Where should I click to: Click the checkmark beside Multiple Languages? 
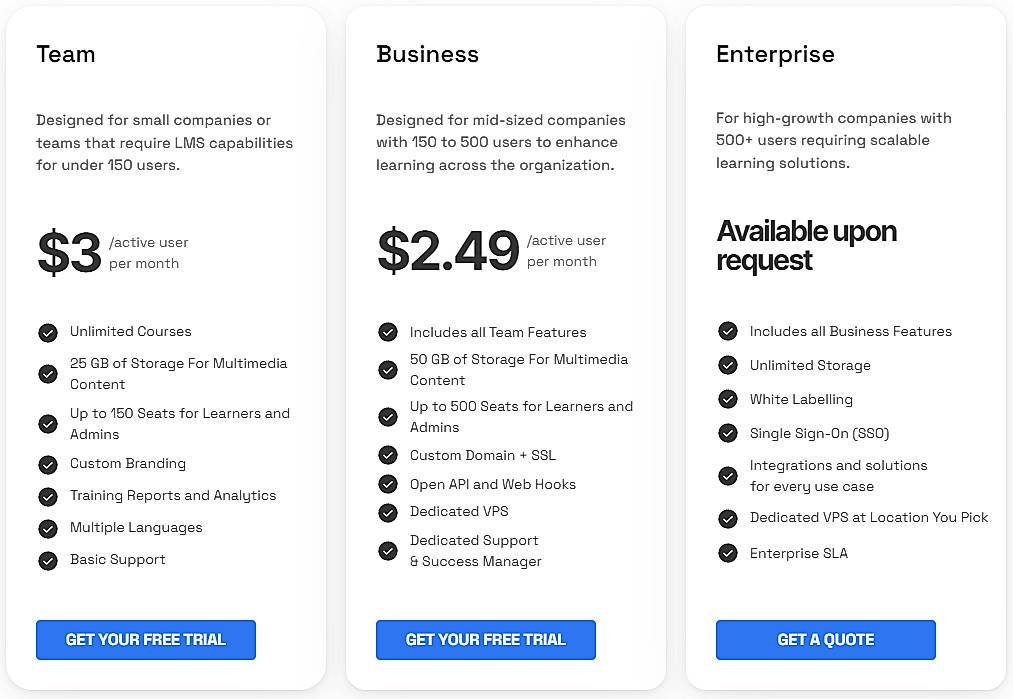tap(48, 527)
